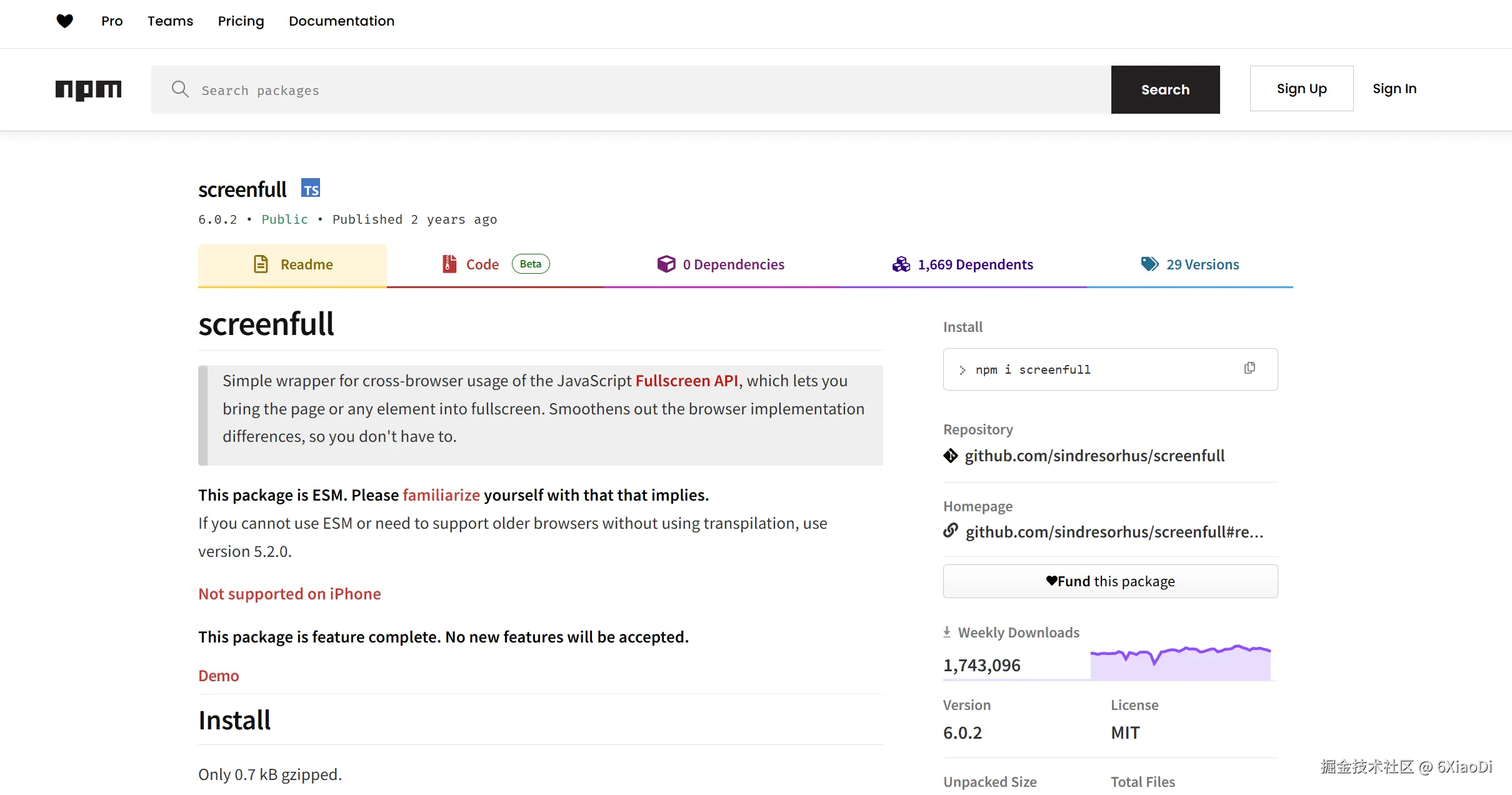1512x795 pixels.
Task: Open the 0 Dependencies tab
Action: click(x=720, y=264)
